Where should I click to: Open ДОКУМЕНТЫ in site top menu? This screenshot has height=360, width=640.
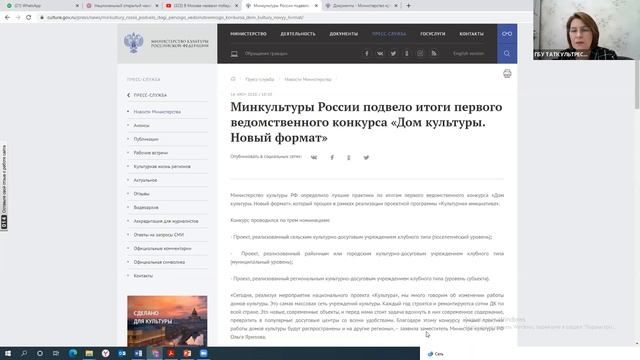(x=344, y=34)
